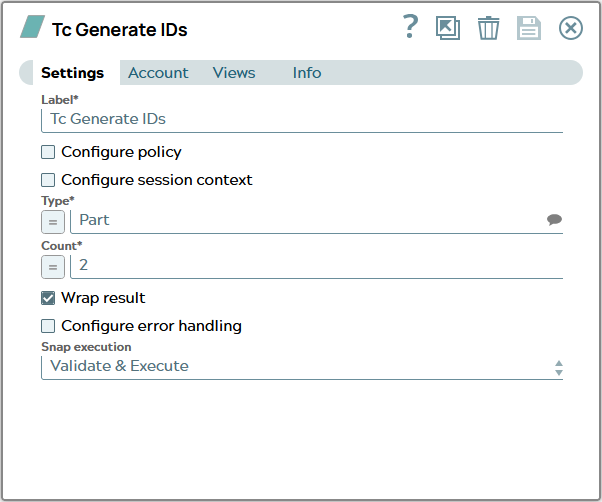Screen dimensions: 602x502
Task: Enable the Configure session context checkbox
Action: 48,180
